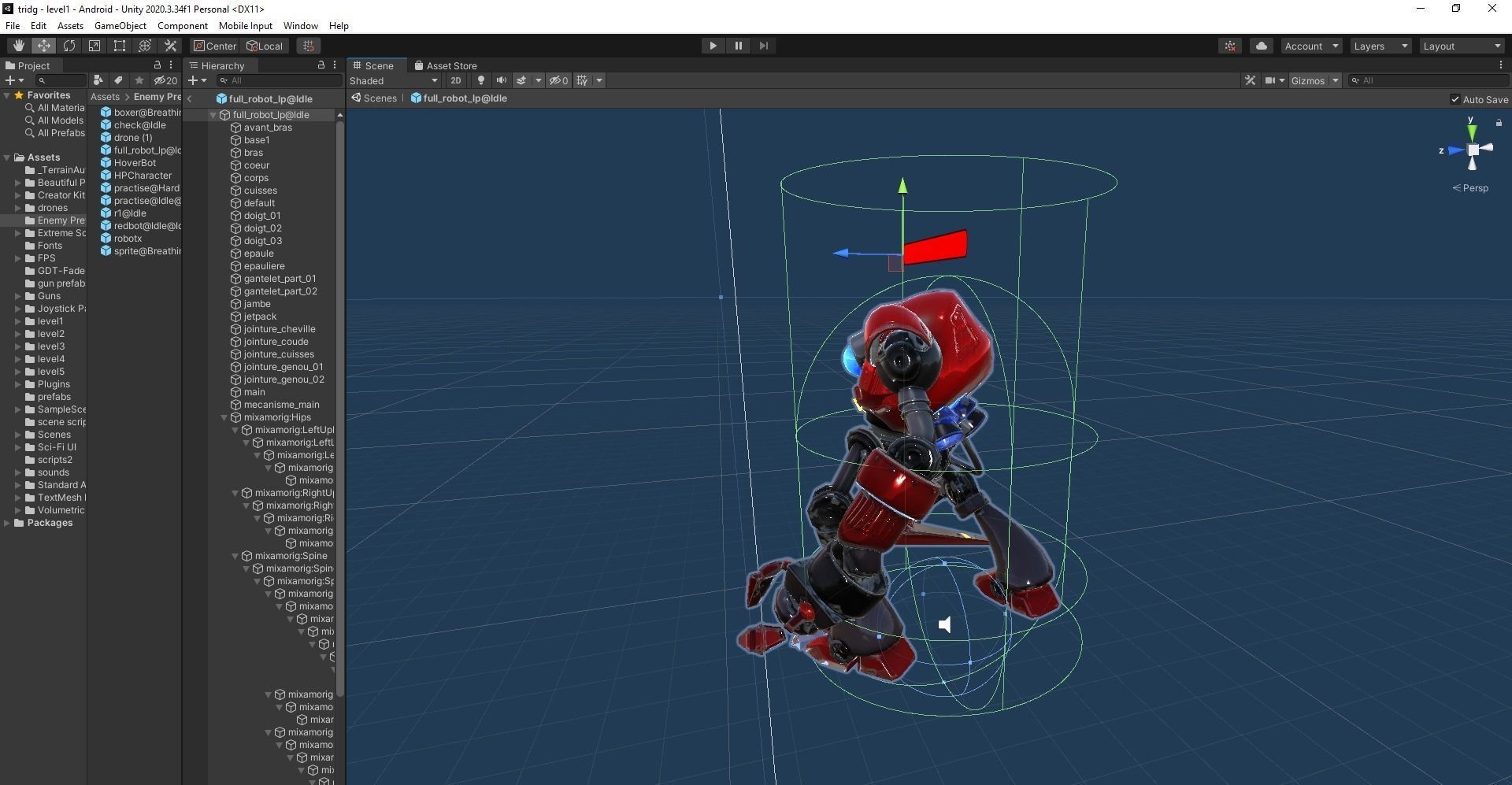Toggle Persp projection label
The height and width of the screenshot is (785, 1512).
[1470, 187]
